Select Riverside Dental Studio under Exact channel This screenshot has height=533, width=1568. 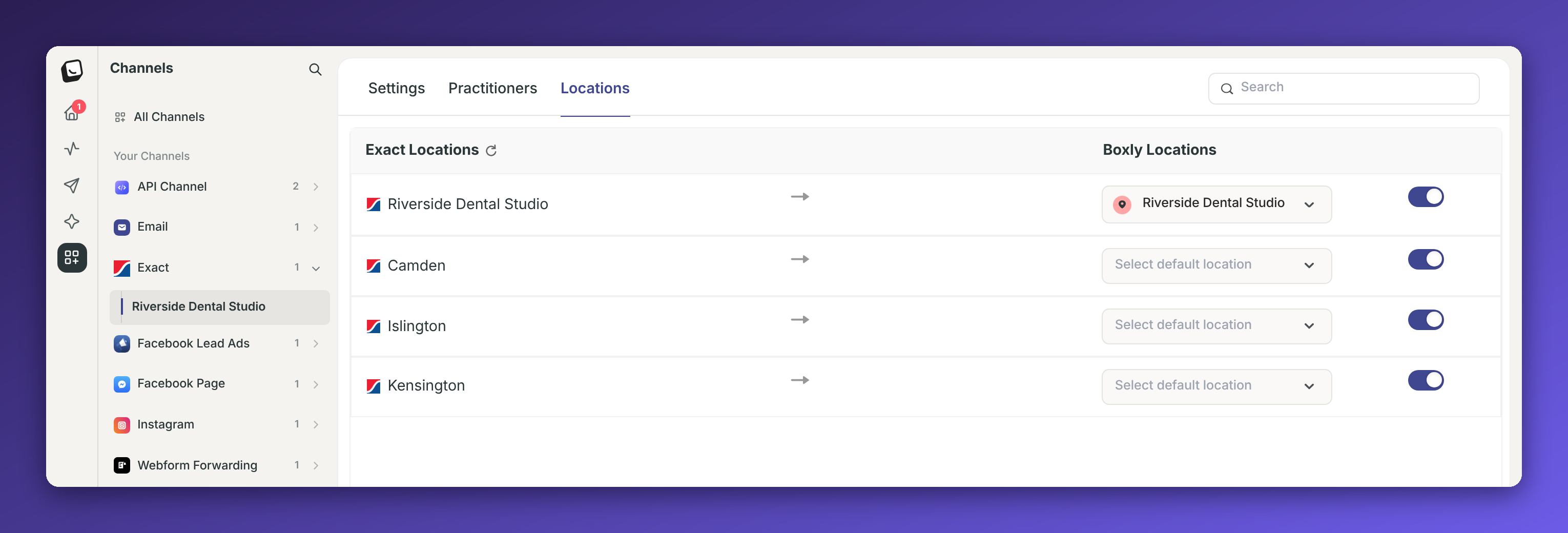pos(220,306)
